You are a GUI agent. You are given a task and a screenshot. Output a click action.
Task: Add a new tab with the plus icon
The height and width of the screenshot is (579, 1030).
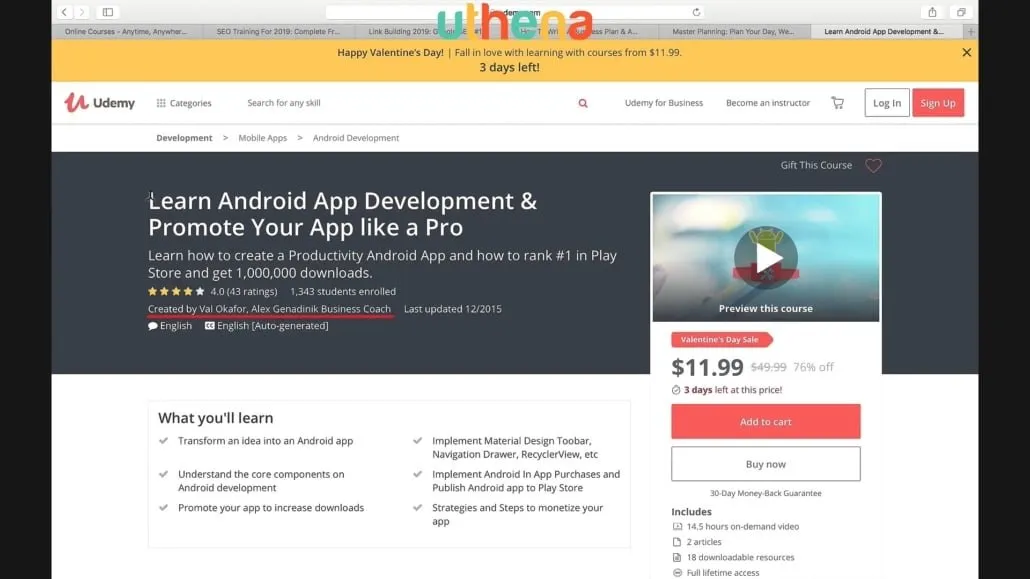tap(971, 31)
